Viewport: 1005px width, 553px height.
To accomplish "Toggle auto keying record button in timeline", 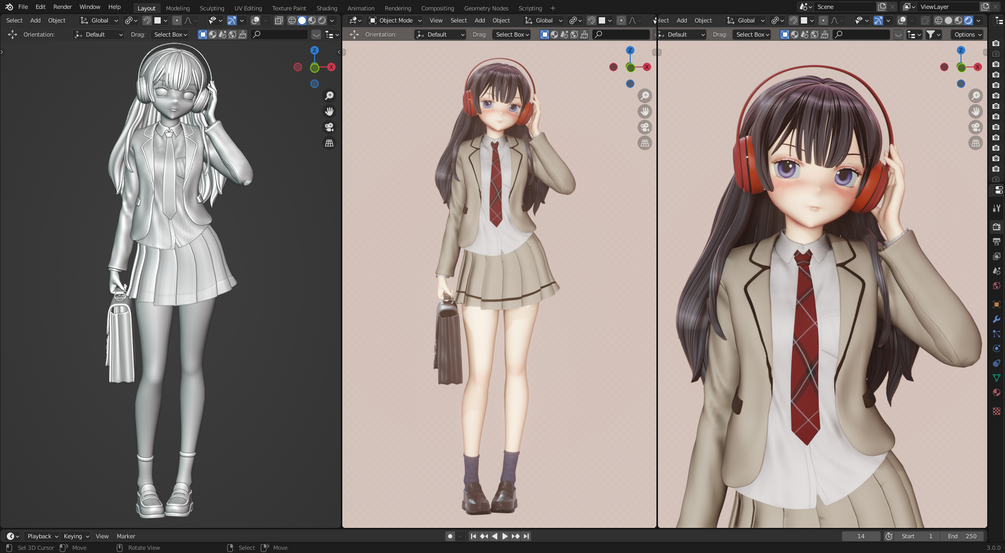I will pos(450,536).
